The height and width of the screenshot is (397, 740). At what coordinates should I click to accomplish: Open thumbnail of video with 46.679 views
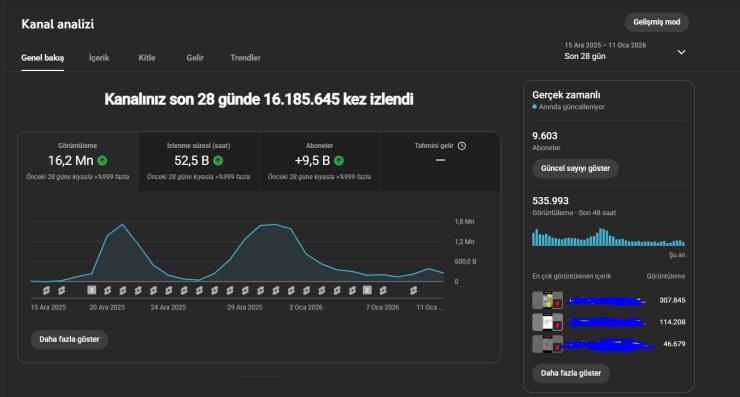pos(547,344)
